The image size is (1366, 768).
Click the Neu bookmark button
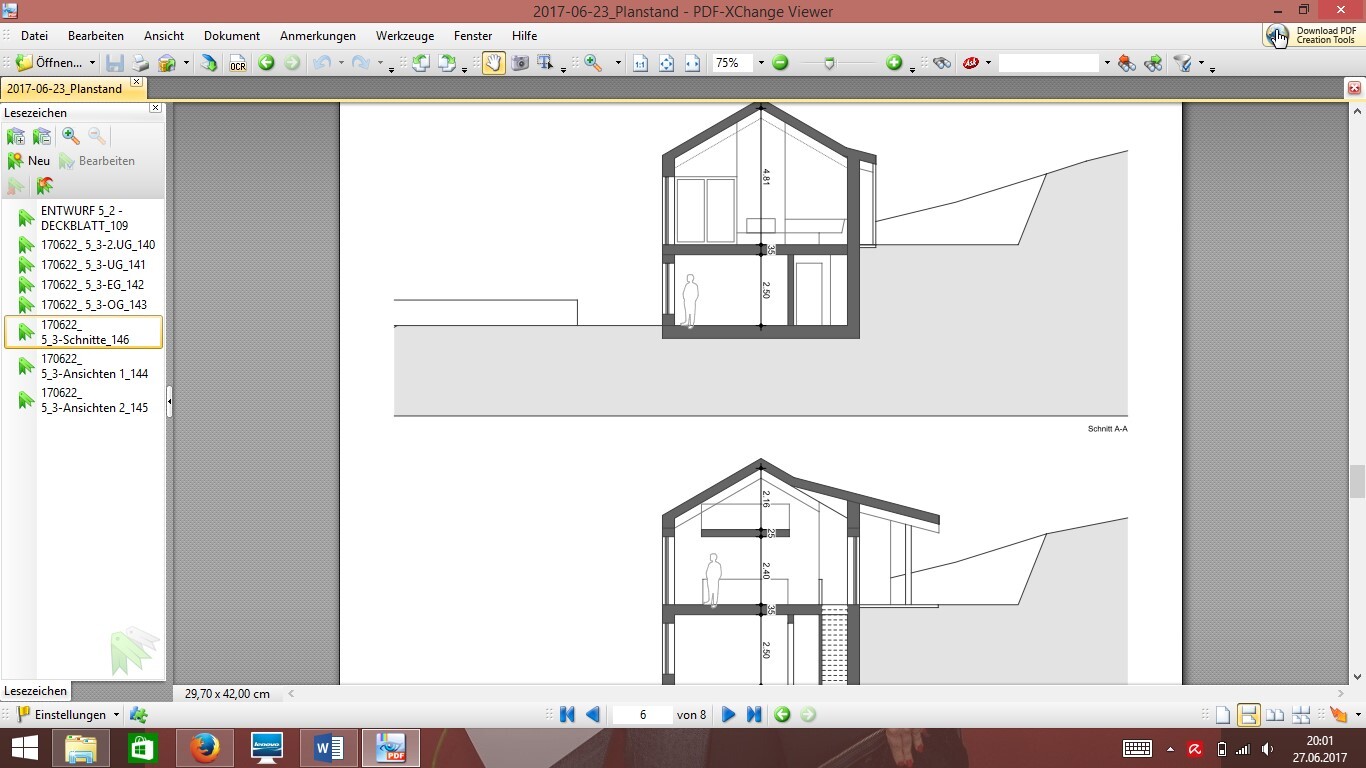pos(29,161)
